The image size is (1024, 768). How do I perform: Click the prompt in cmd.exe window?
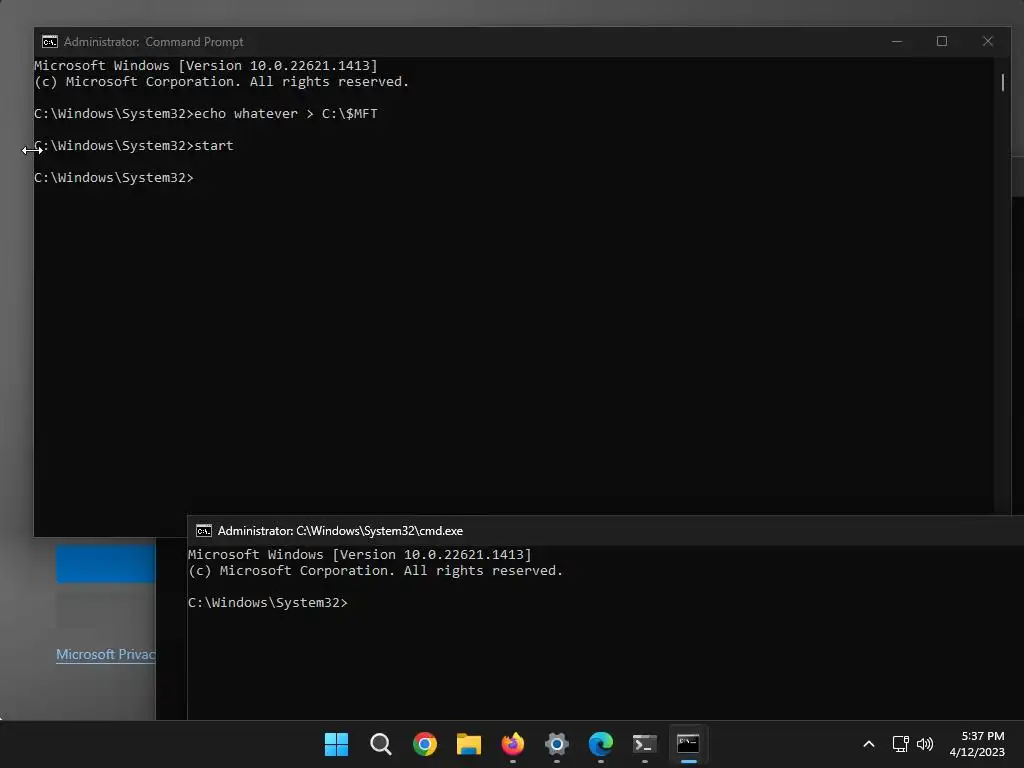coord(268,603)
